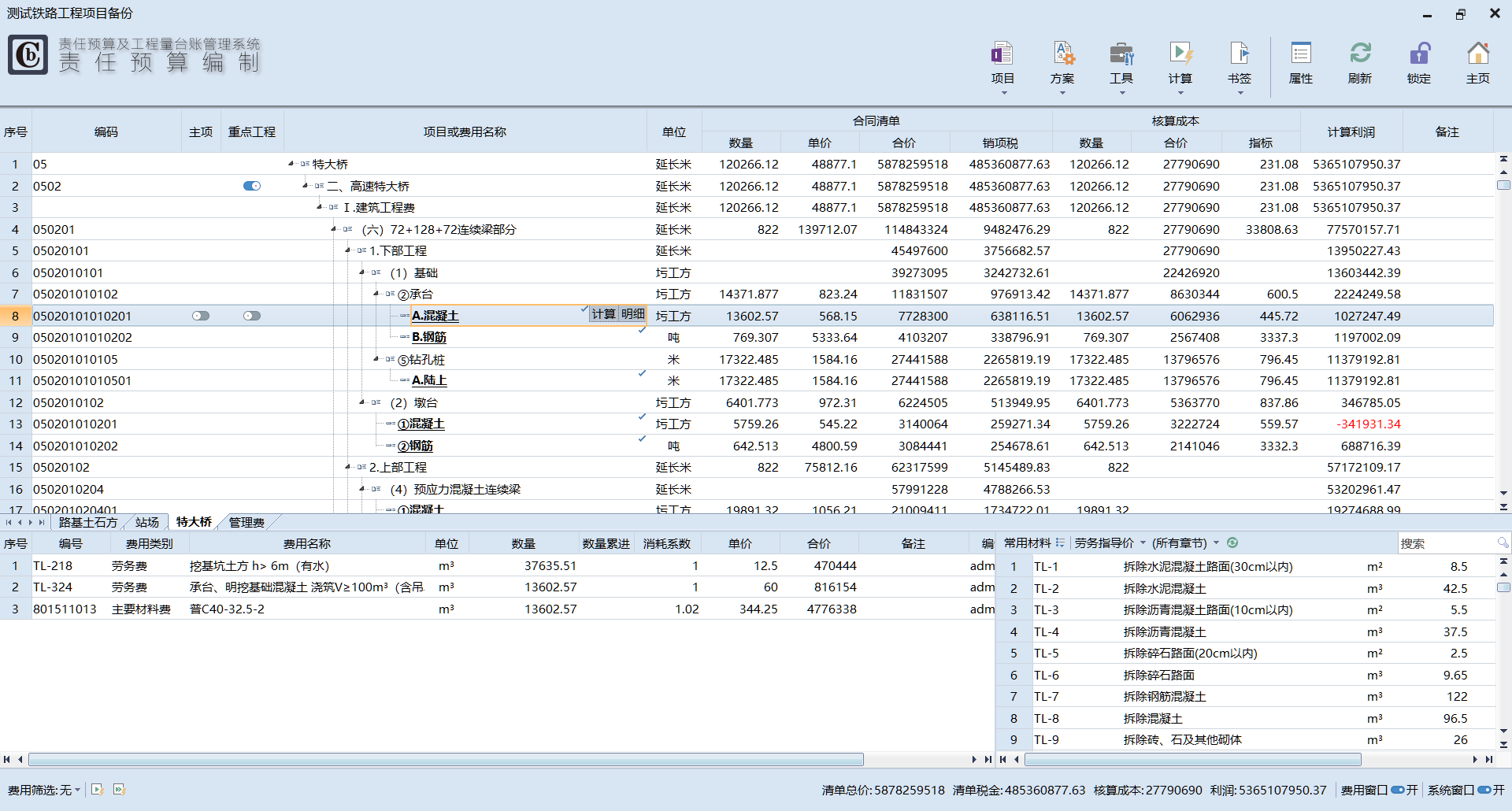Open the 书签 bookmark icon

tap(1239, 63)
